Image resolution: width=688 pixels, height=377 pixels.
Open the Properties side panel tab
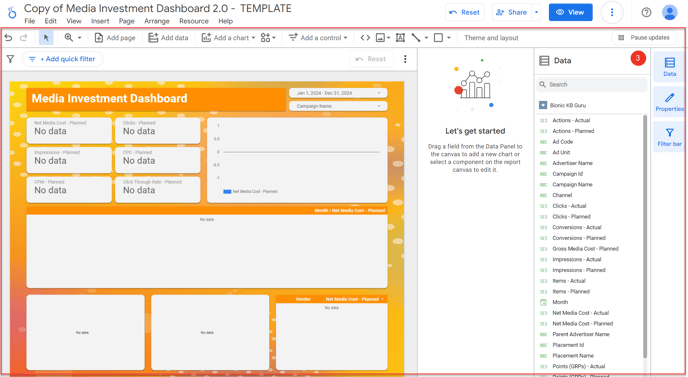pyautogui.click(x=670, y=102)
